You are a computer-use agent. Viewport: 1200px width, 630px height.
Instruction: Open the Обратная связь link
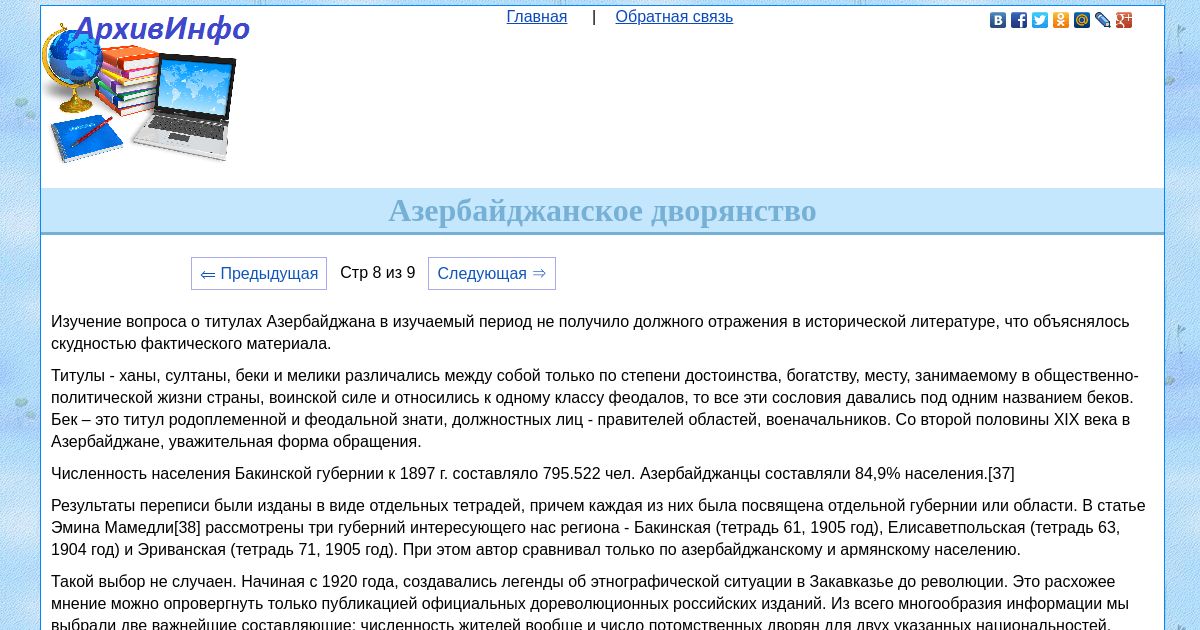click(x=674, y=17)
